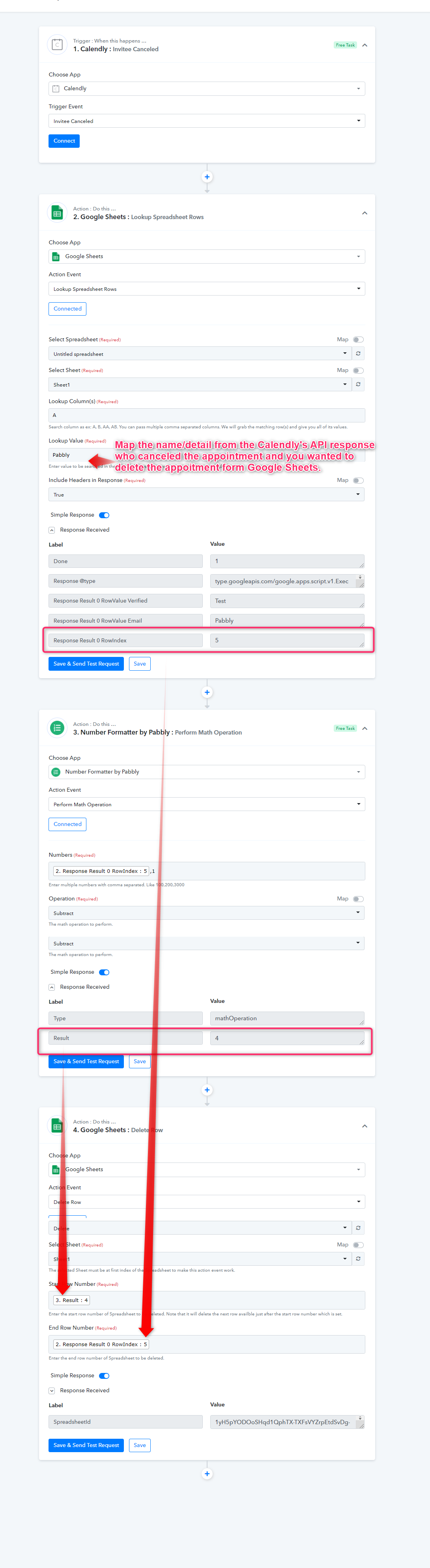
Task: Click the Lookup Value field containing Pabbly
Action: coord(207,455)
